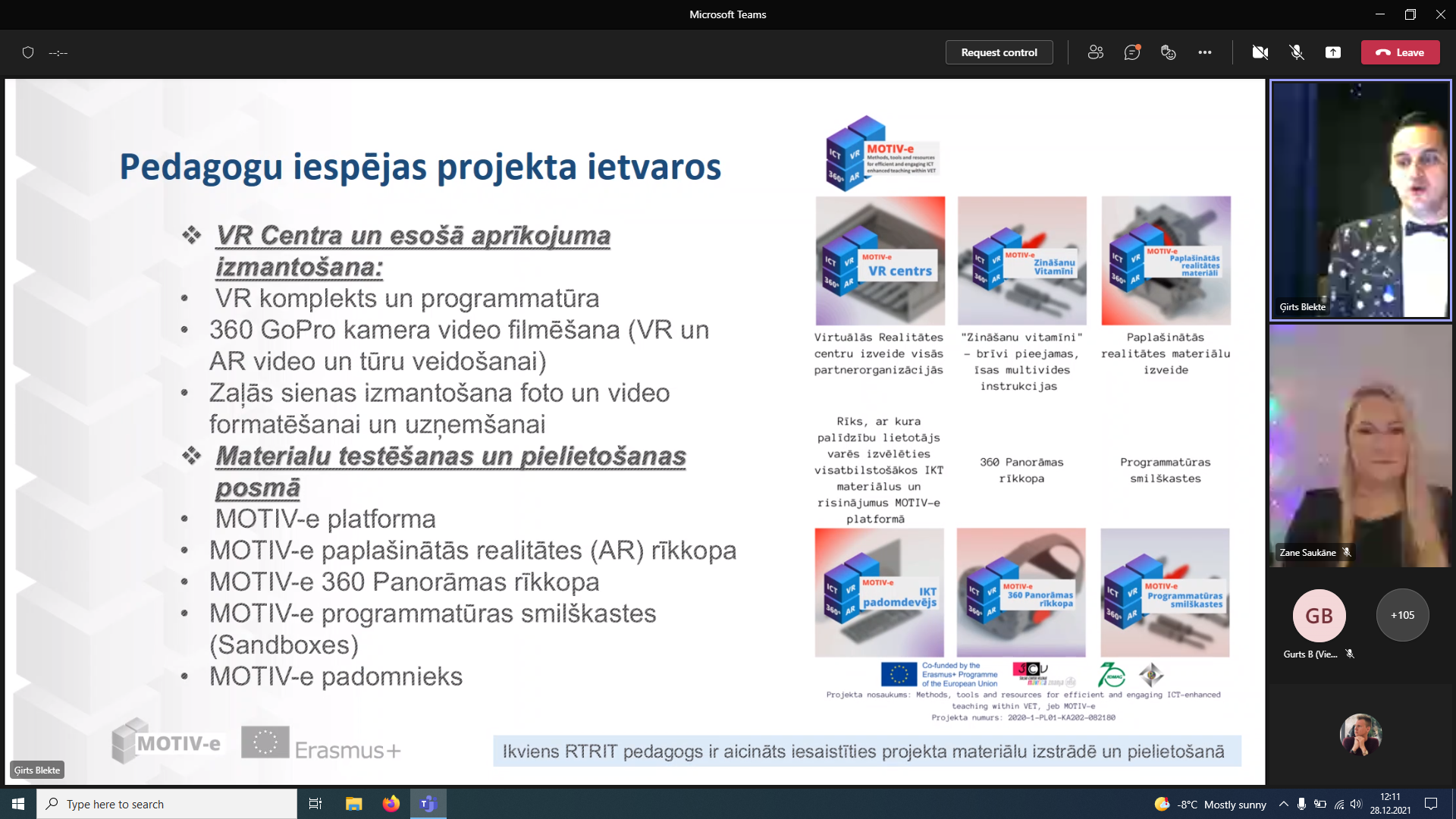
Task: Leave the meeting
Action: click(1400, 52)
